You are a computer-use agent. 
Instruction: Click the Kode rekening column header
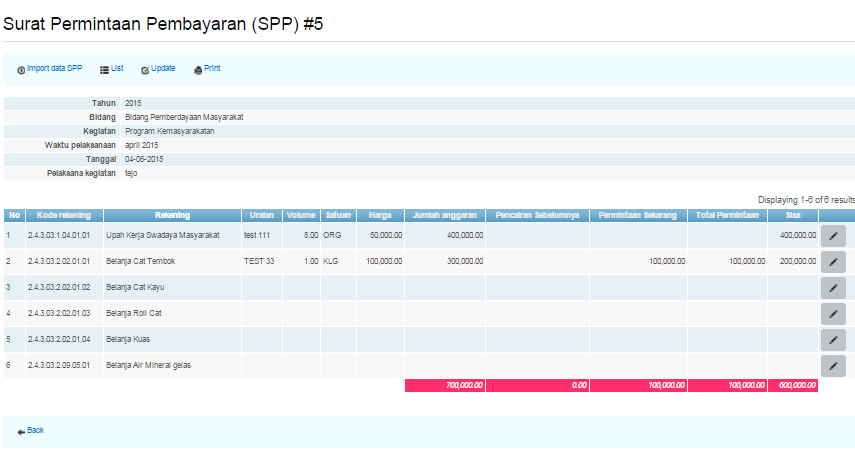point(62,215)
